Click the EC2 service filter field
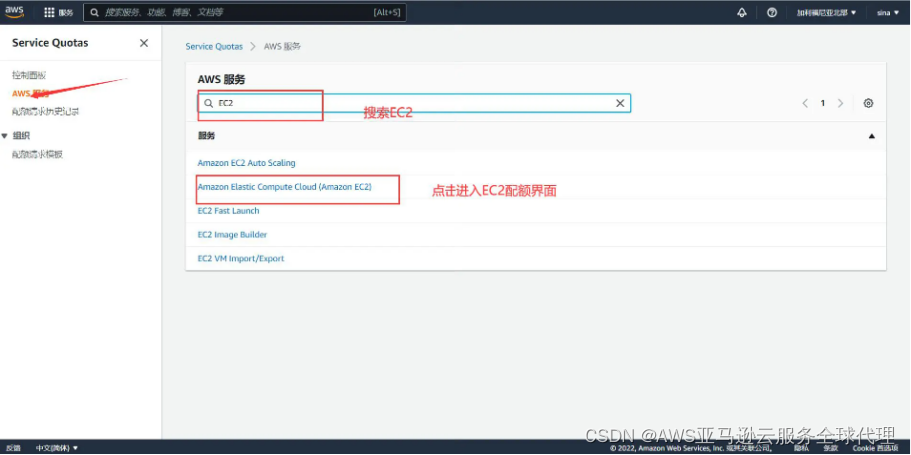 [x=414, y=103]
